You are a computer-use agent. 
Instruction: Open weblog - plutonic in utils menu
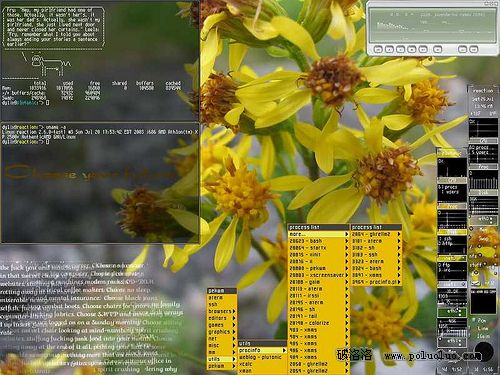point(262,357)
